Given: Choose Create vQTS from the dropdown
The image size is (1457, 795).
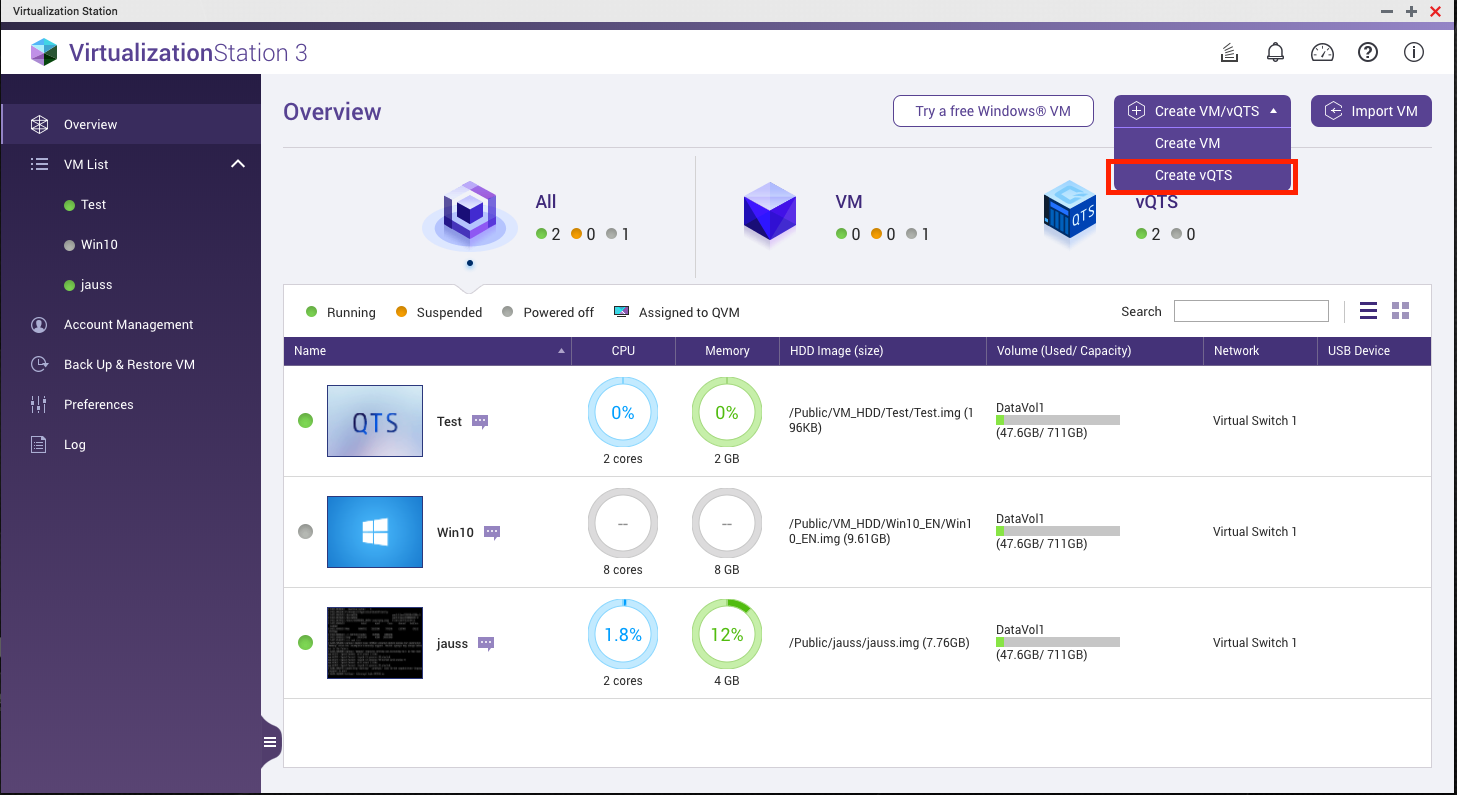Looking at the screenshot, I should pyautogui.click(x=1202, y=175).
